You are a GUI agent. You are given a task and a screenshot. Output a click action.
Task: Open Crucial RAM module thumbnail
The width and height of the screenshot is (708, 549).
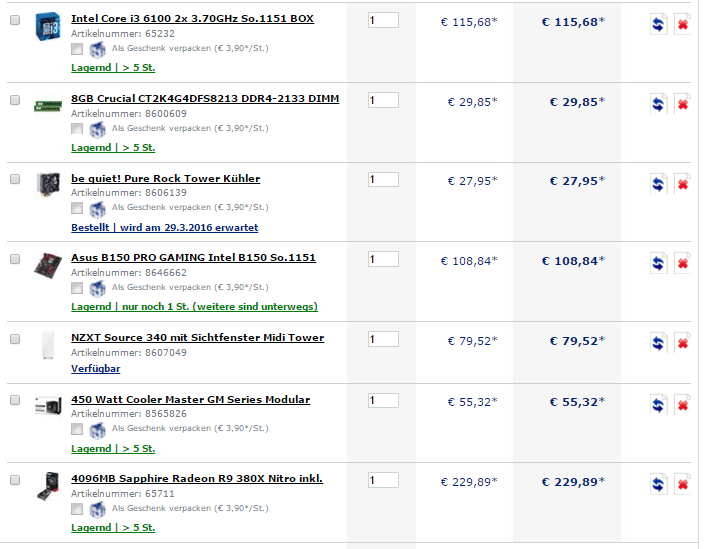pos(48,106)
